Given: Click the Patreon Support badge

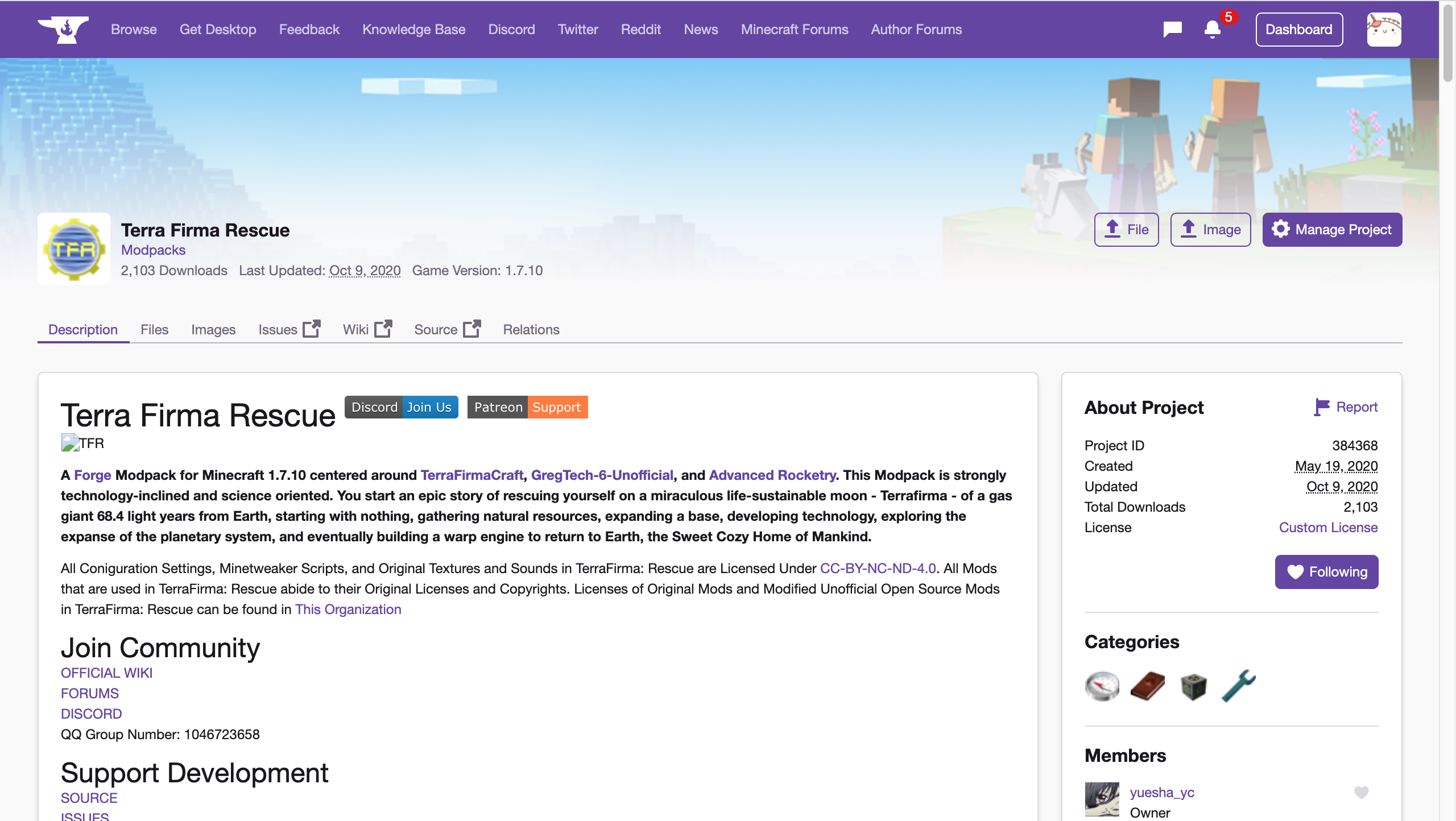Looking at the screenshot, I should click(527, 407).
